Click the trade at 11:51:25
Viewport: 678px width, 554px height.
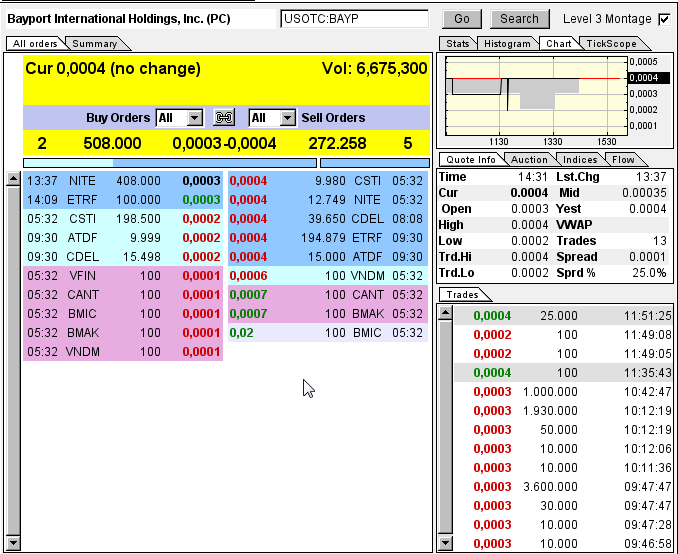(x=563, y=316)
